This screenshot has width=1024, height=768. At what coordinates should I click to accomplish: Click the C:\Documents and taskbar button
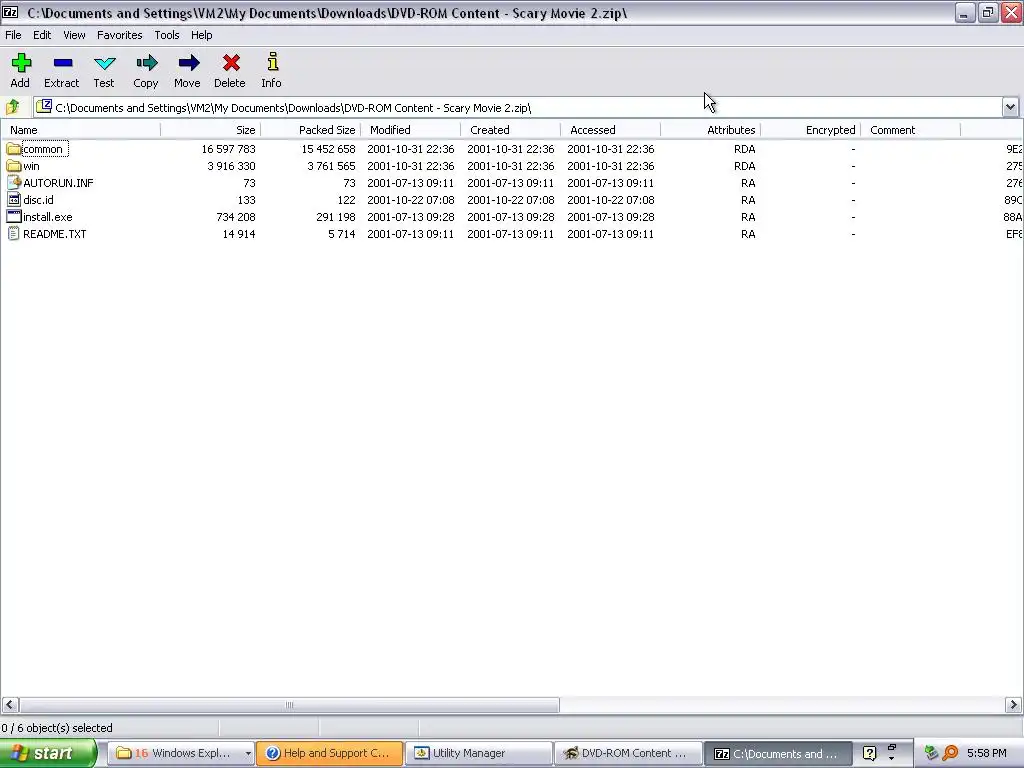click(x=776, y=753)
